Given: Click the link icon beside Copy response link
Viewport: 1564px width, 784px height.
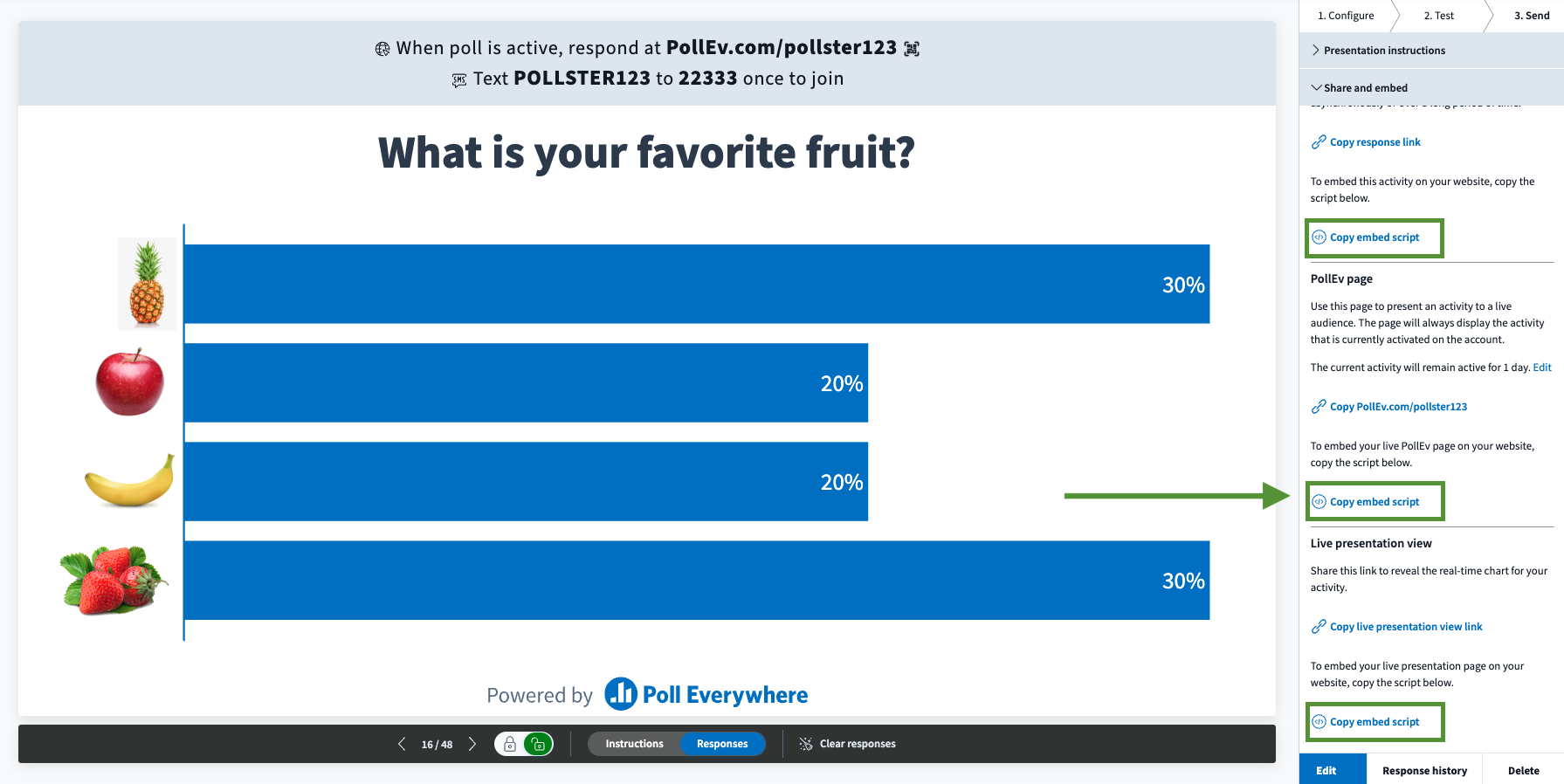Looking at the screenshot, I should [x=1318, y=141].
